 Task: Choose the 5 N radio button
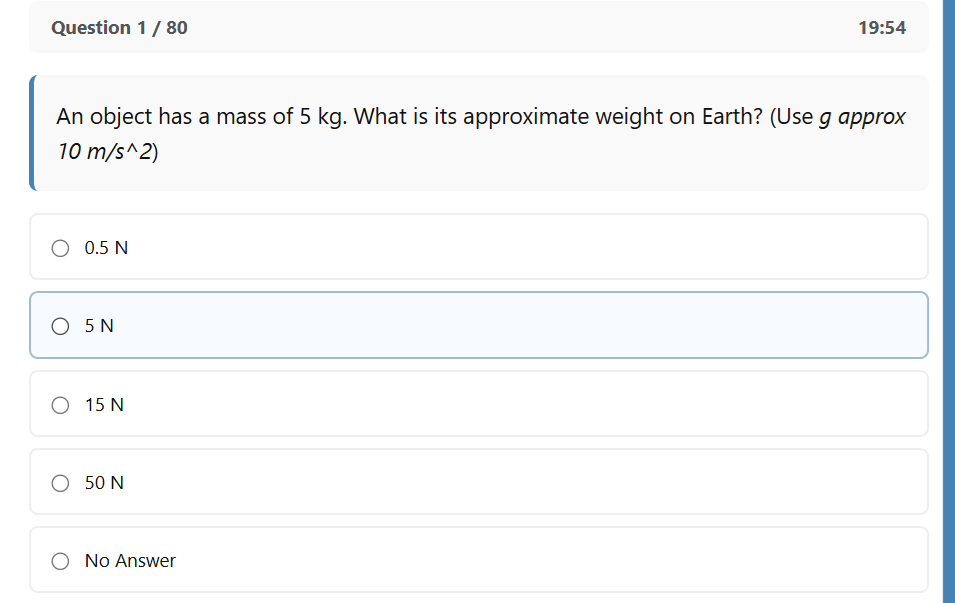[x=61, y=326]
